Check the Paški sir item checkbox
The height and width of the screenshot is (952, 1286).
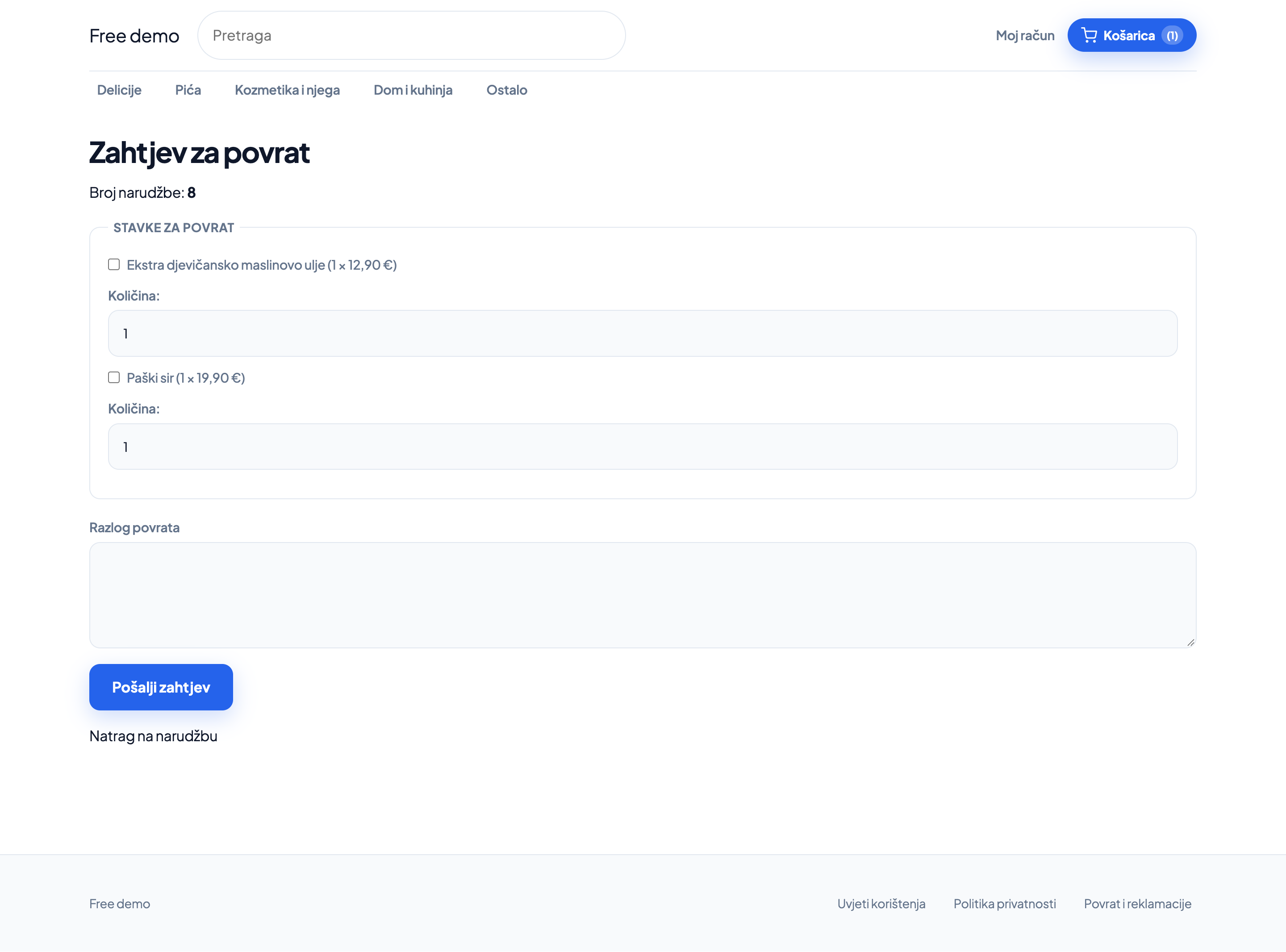pos(113,377)
